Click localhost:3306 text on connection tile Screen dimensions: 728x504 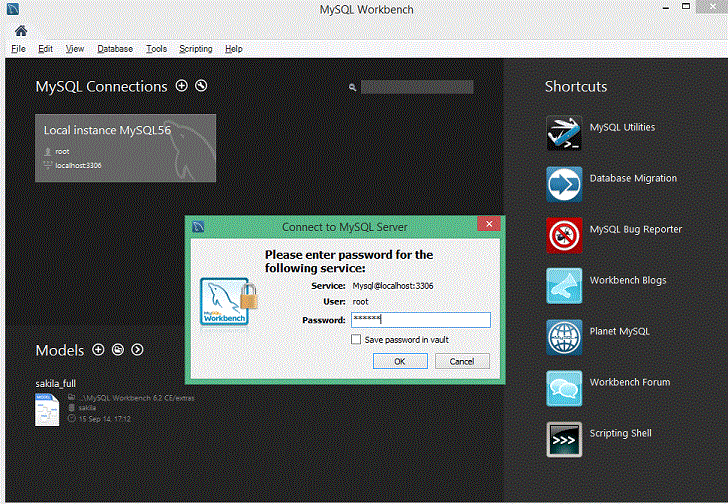[x=78, y=165]
